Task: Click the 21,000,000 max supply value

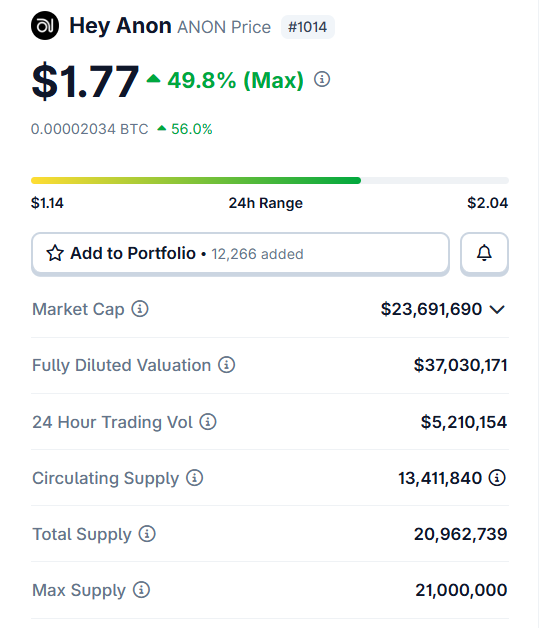Action: point(462,590)
